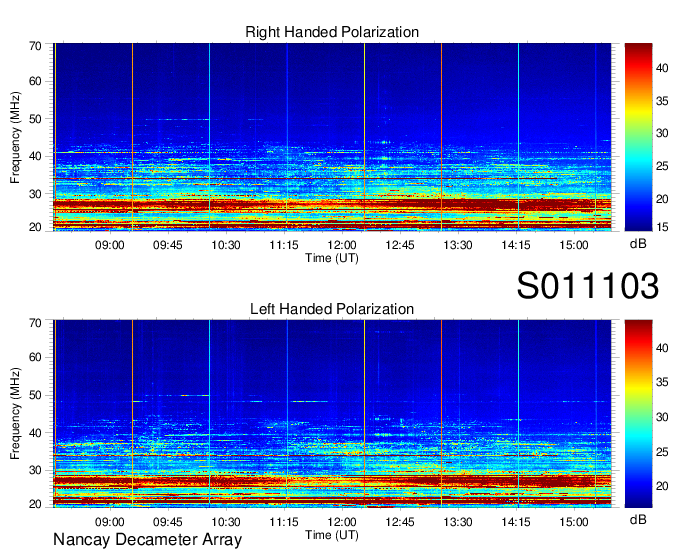The width and height of the screenshot is (680, 552).
Task: Click "11:15" tick on Right Handed time axis
Action: [284, 245]
